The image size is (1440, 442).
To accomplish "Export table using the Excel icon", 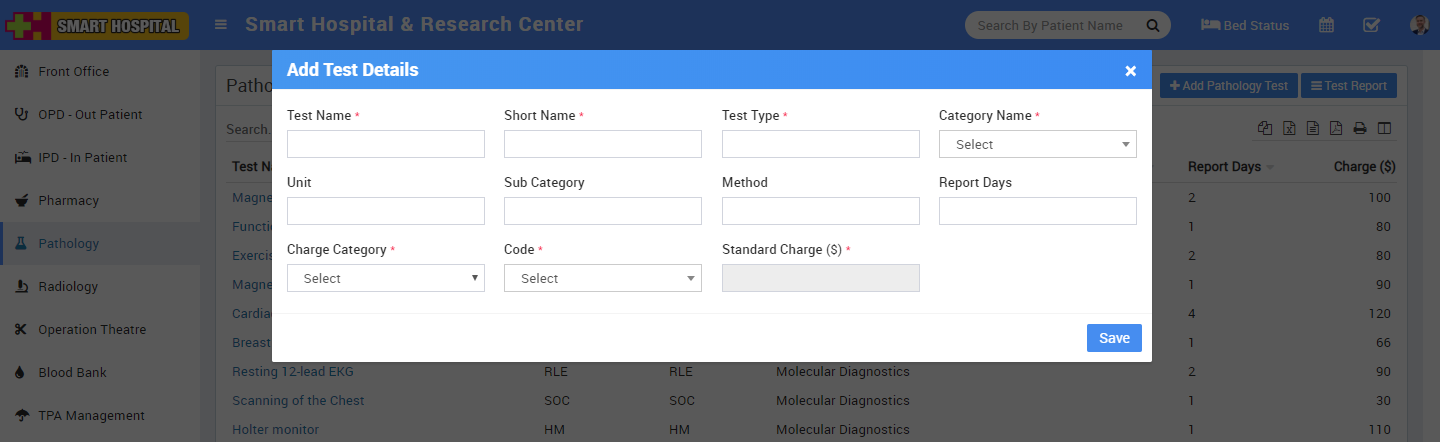I will pos(1289,128).
